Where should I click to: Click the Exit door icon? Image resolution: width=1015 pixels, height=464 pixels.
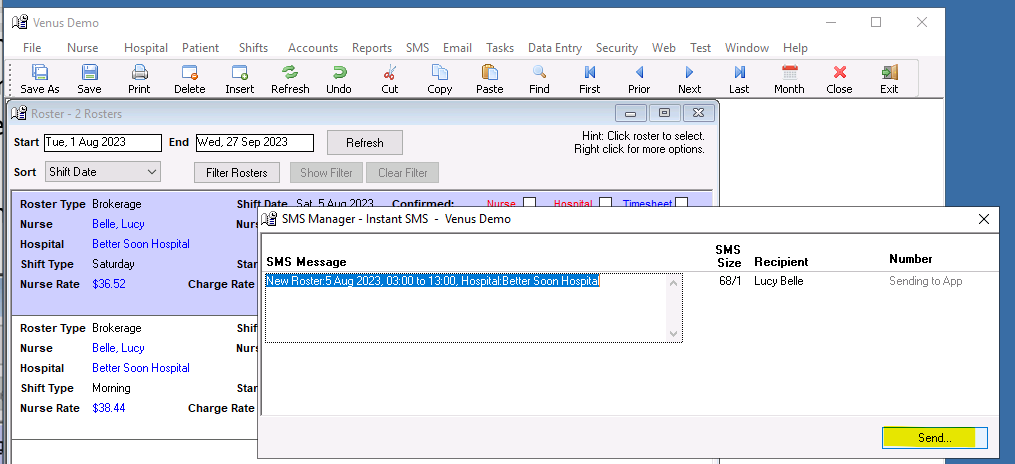889,72
